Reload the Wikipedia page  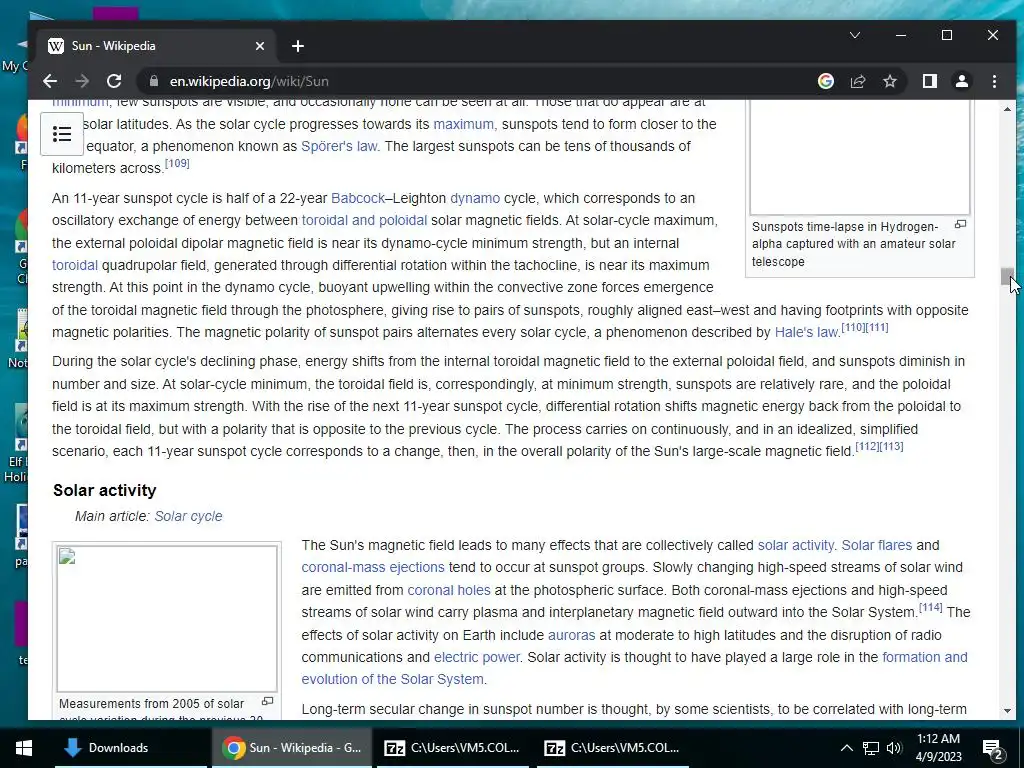[114, 81]
